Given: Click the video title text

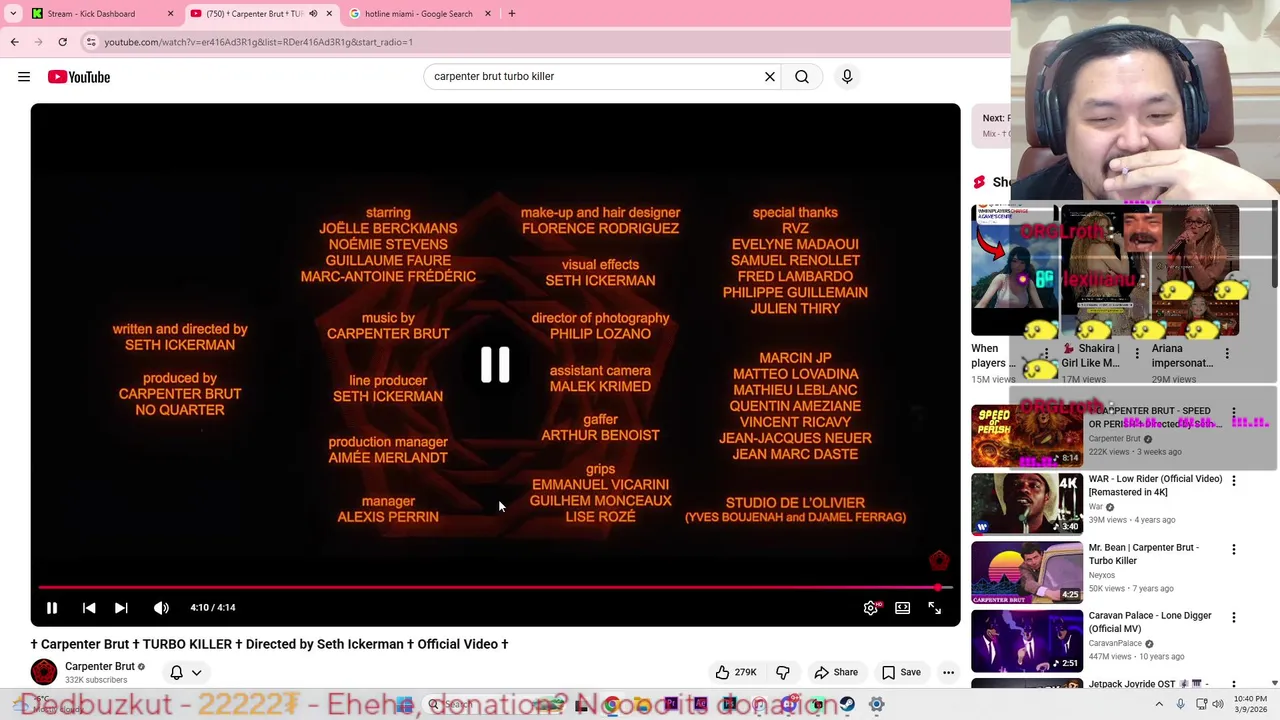Looking at the screenshot, I should point(270,645).
